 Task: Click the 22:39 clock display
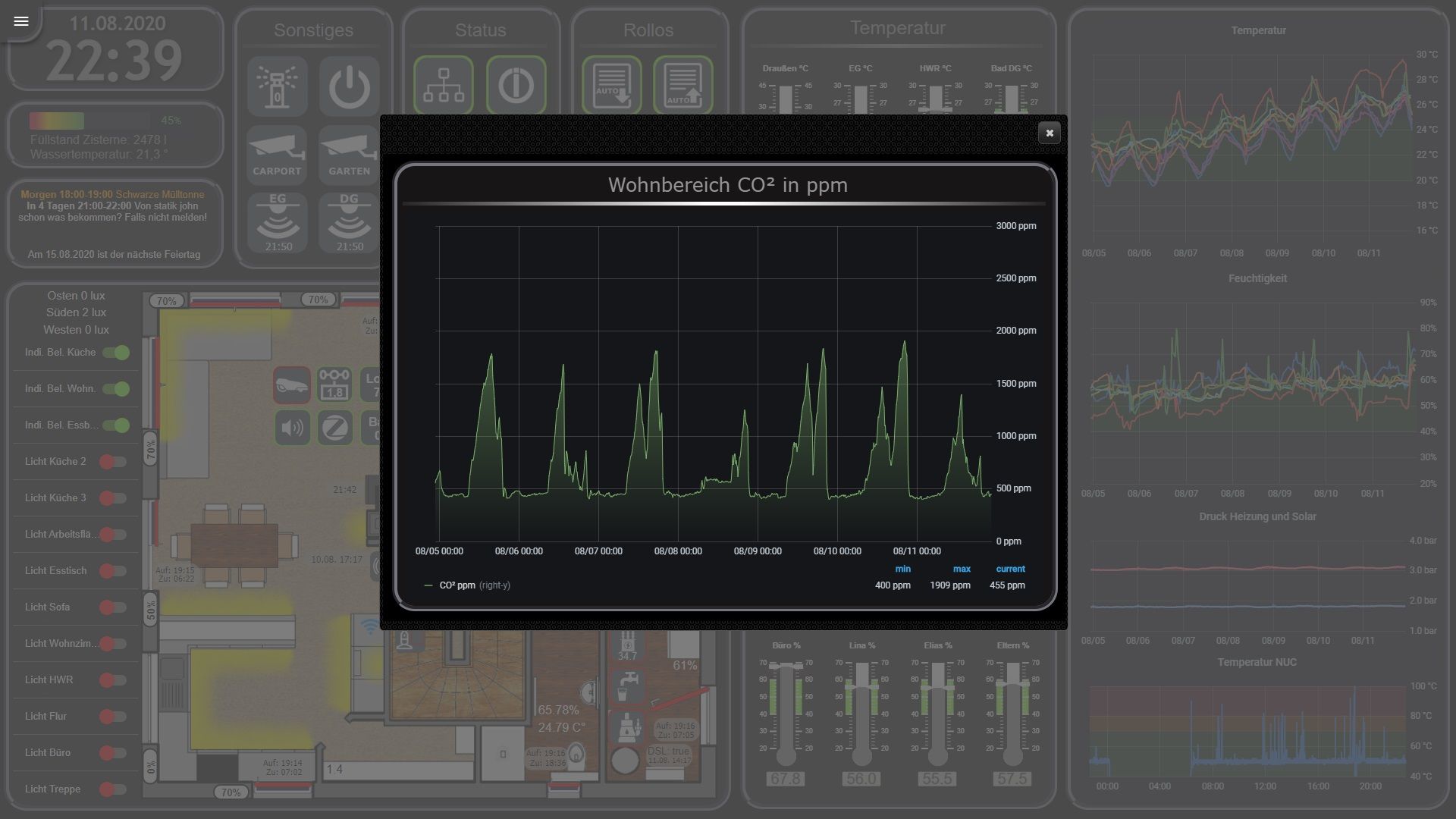coord(114,61)
